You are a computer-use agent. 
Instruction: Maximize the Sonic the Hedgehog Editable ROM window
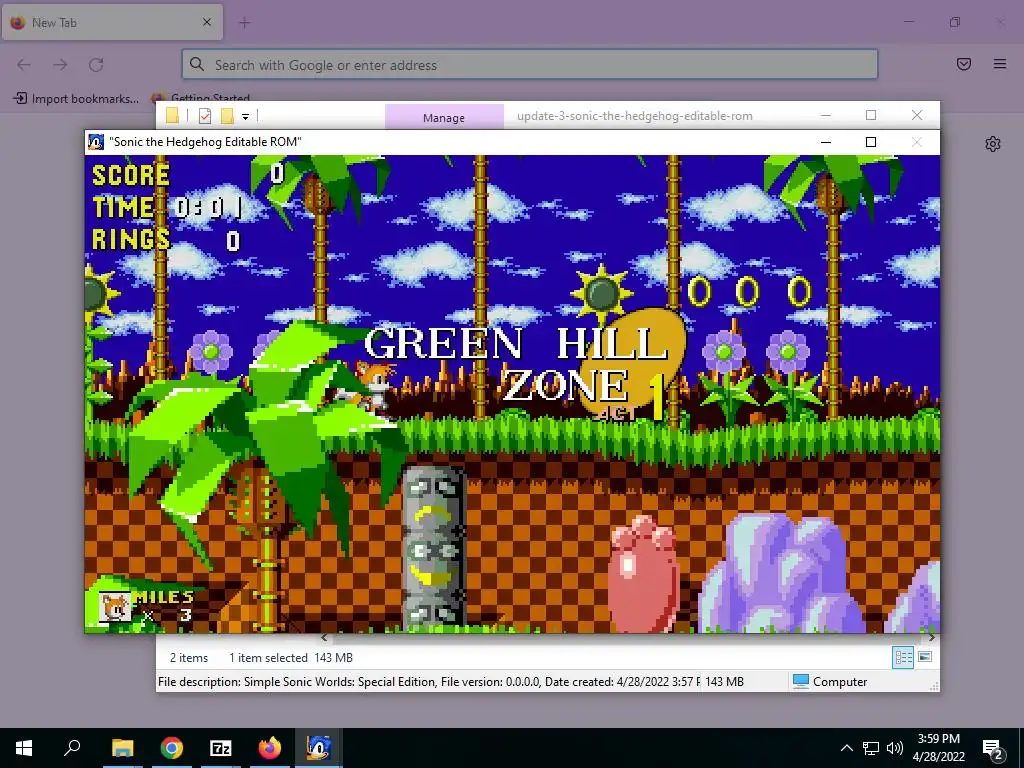point(871,142)
